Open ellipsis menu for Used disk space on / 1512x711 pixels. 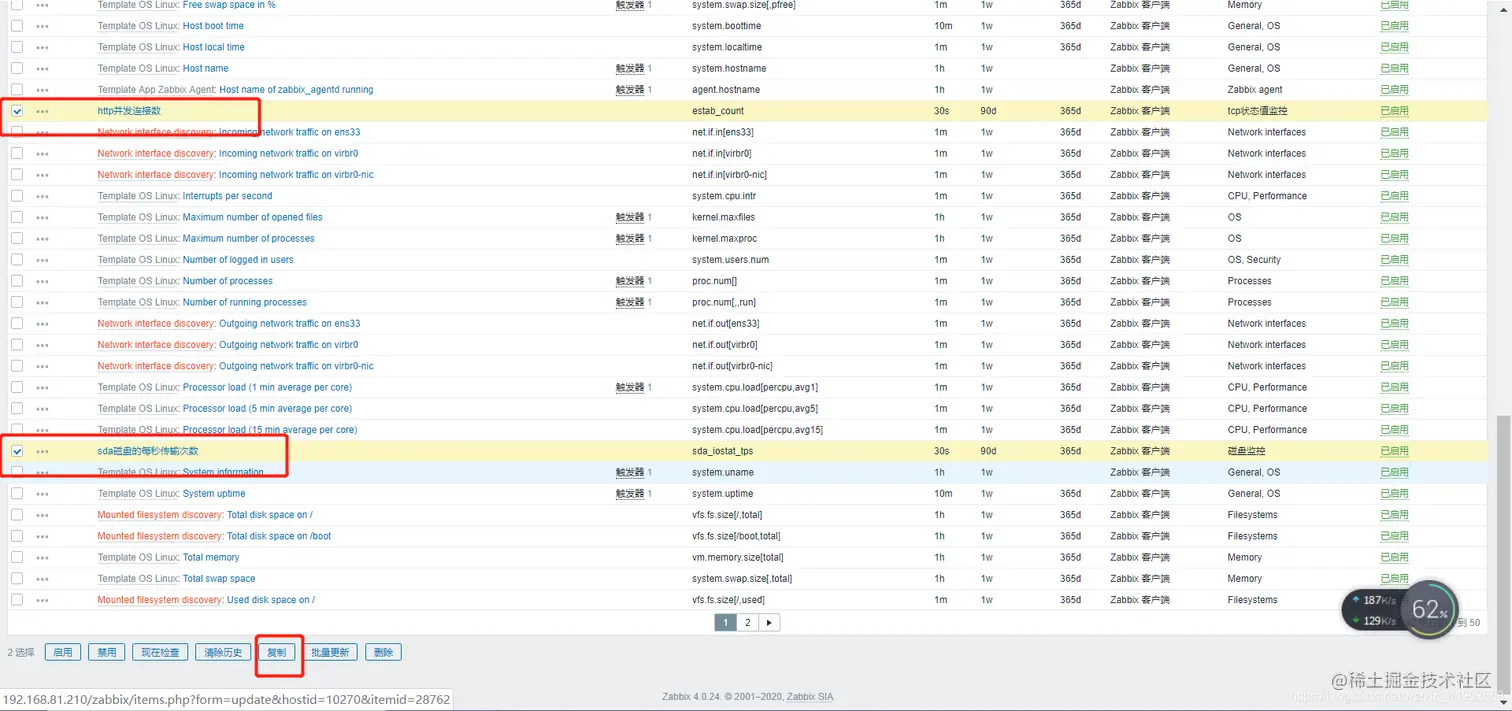(x=42, y=600)
